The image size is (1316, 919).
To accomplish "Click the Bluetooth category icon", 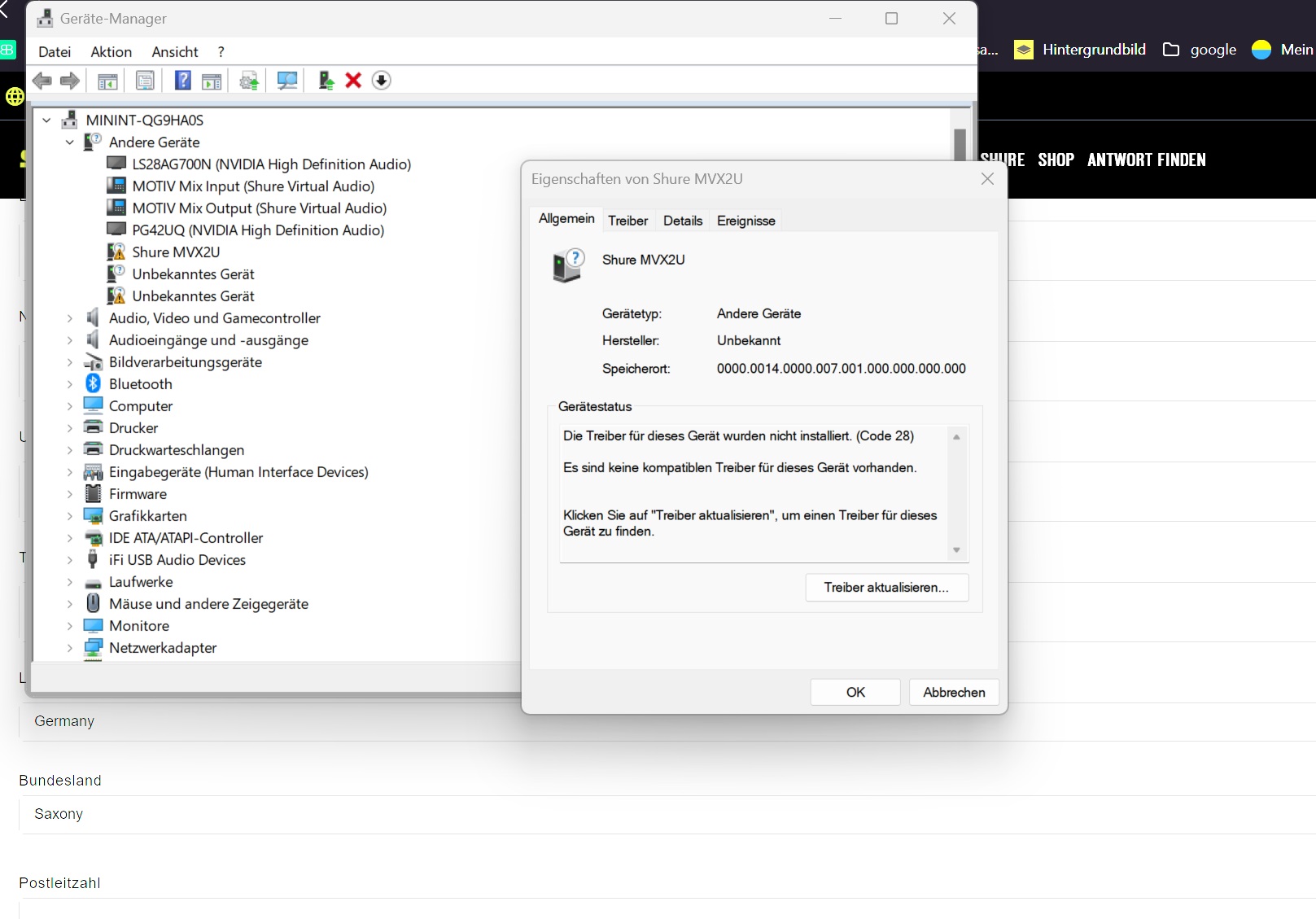I will click(x=94, y=383).
